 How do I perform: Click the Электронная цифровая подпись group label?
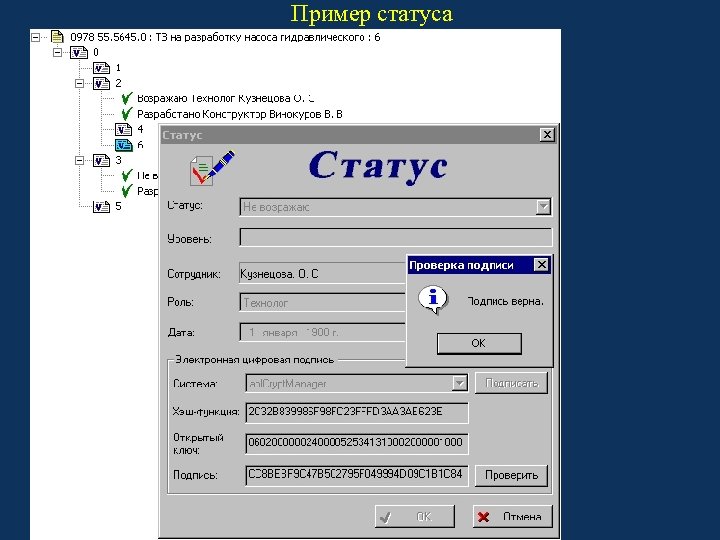pos(254,360)
